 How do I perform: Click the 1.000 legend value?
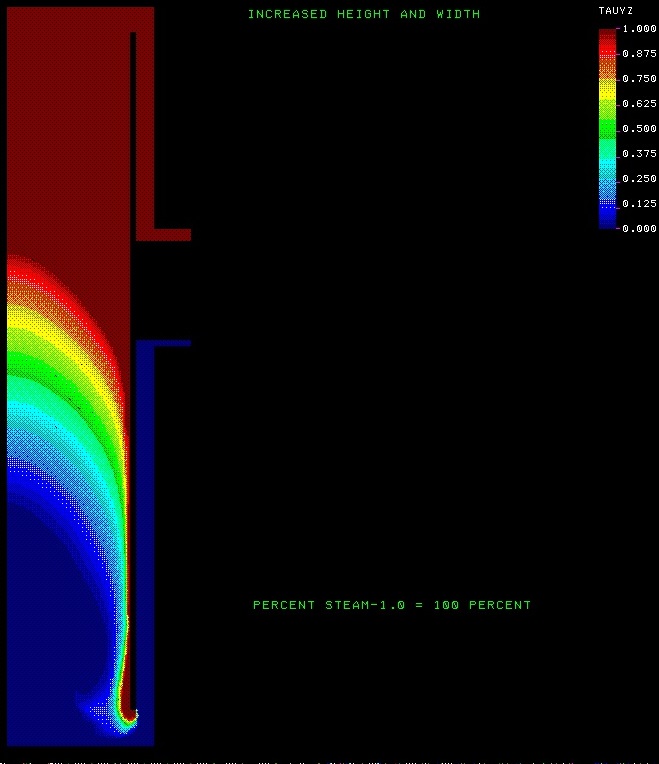[640, 29]
